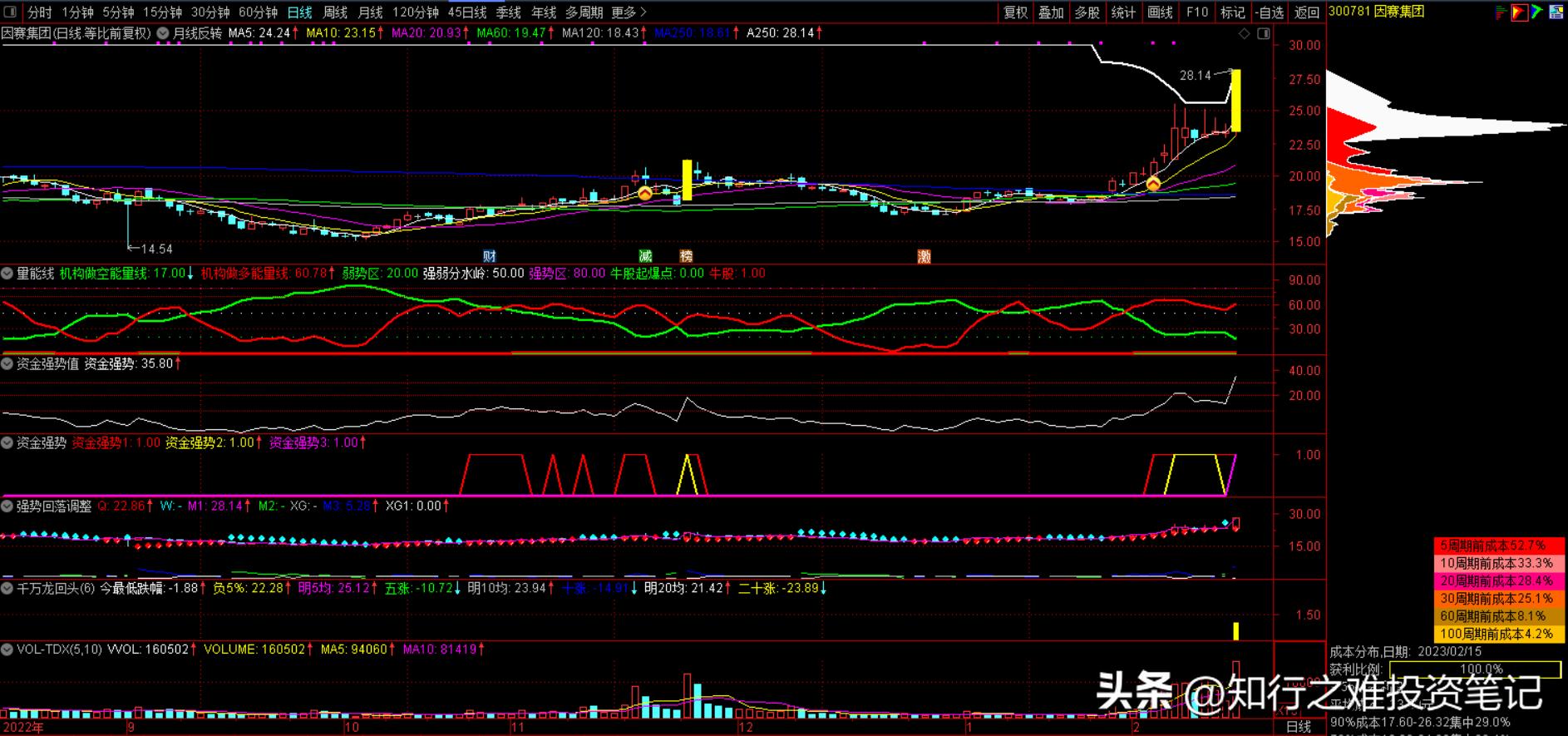This screenshot has width=1568, height=736.
Task: Click the 财 marker below the chart
Action: pos(490,256)
